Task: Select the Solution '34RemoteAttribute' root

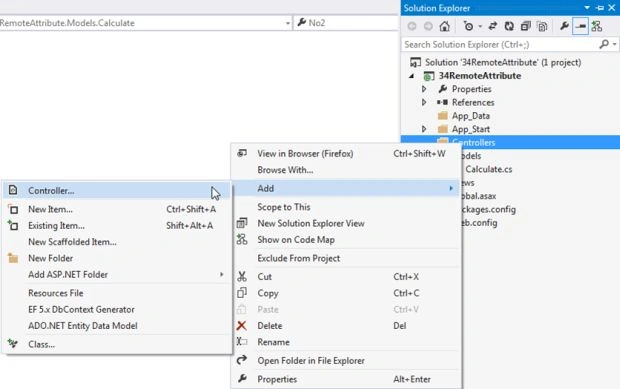Action: 503,62
